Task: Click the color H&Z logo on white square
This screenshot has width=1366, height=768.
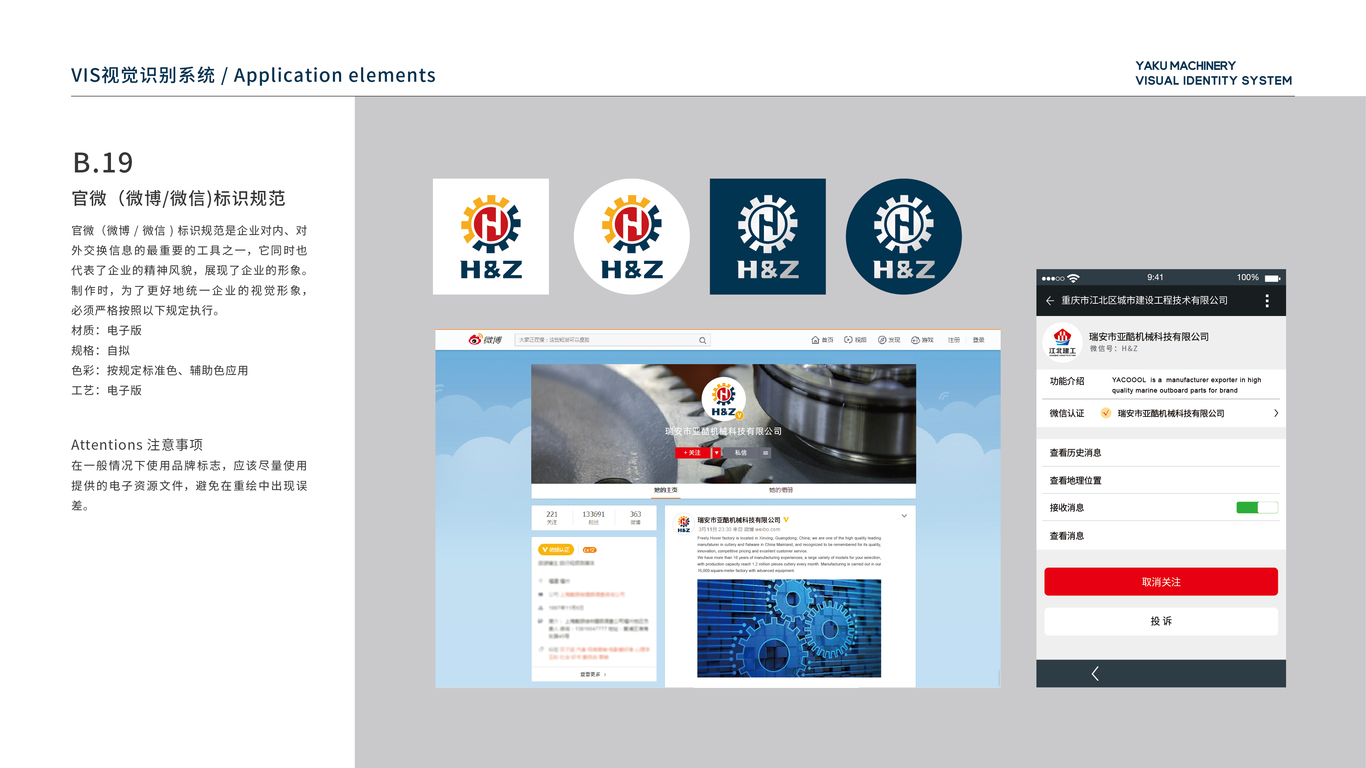Action: coord(491,237)
